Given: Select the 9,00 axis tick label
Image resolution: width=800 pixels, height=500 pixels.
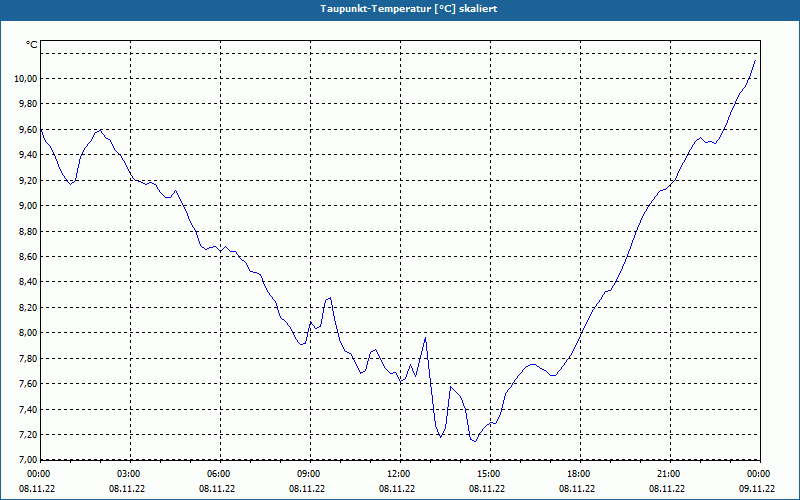Looking at the screenshot, I should click(x=28, y=206).
